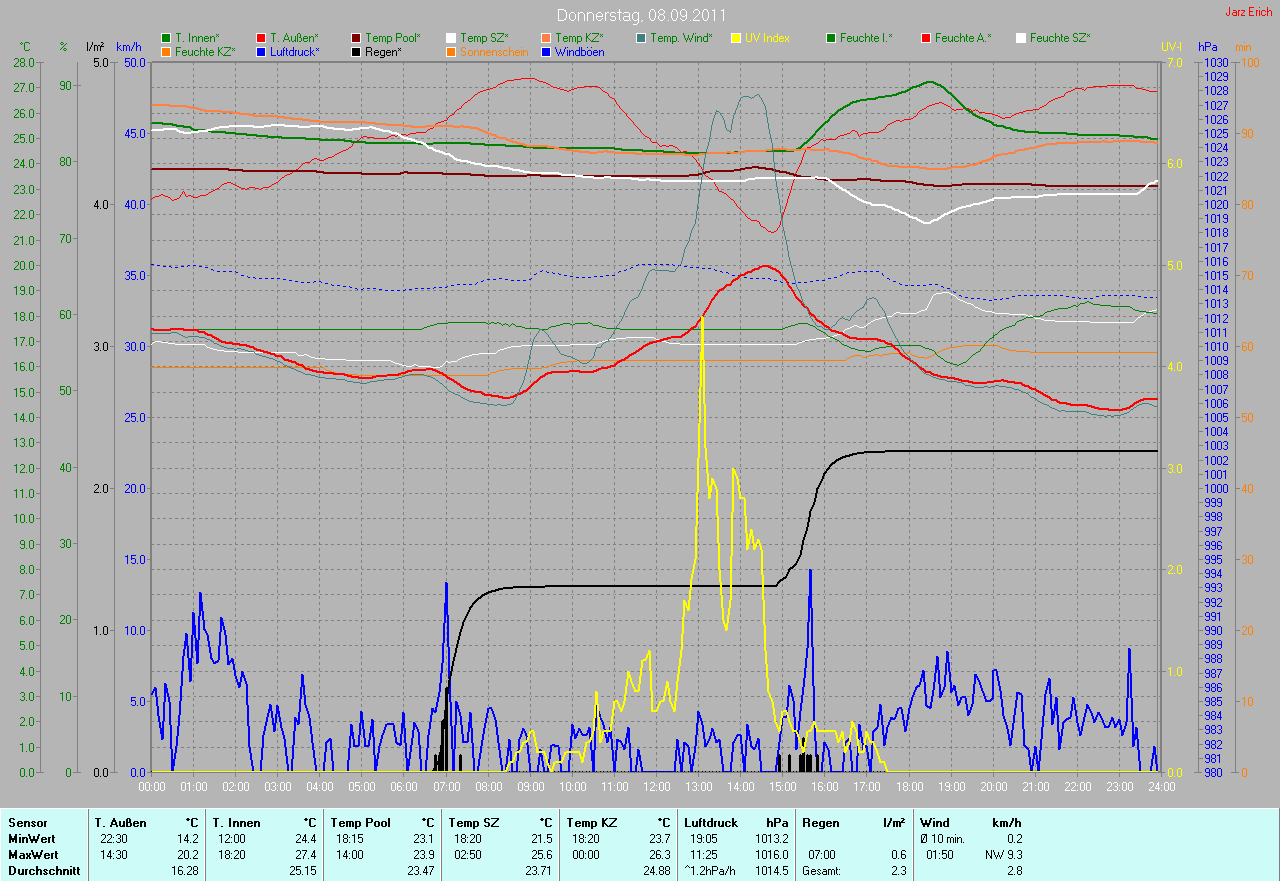Click the 'Wind' column header in table
The image size is (1280, 881).
(x=935, y=823)
